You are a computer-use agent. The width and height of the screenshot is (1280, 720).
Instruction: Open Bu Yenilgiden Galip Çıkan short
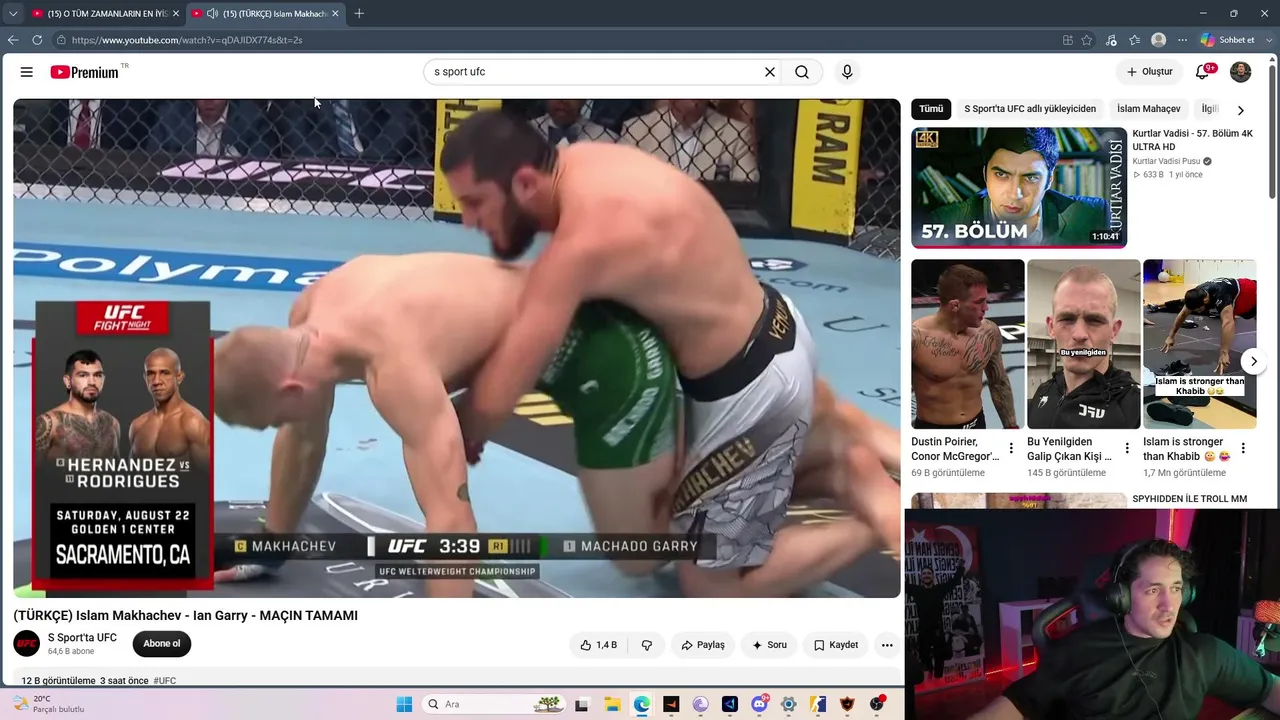click(x=1084, y=344)
